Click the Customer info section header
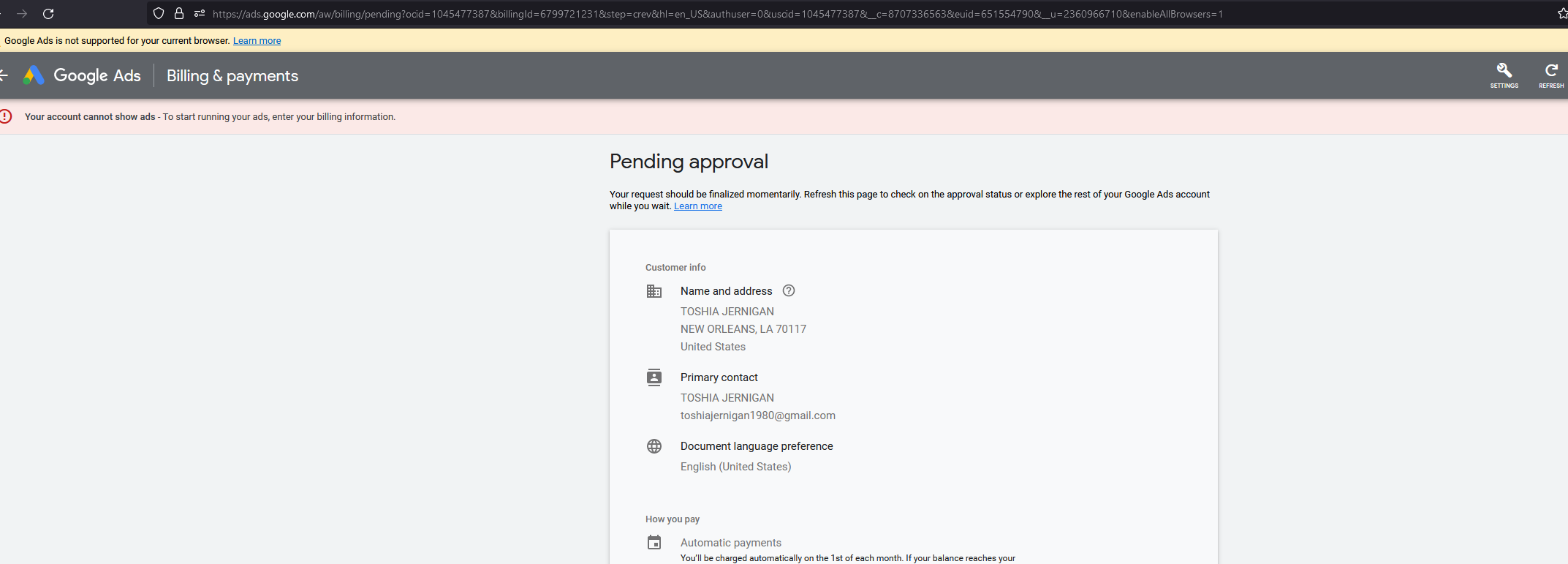 coord(675,268)
